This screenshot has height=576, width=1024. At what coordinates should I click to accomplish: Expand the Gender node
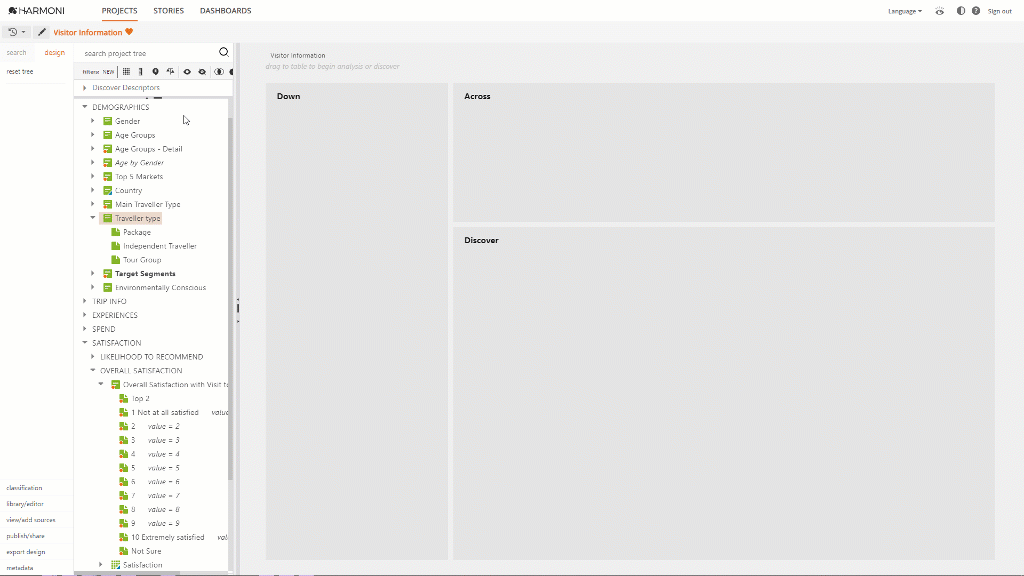[93, 121]
